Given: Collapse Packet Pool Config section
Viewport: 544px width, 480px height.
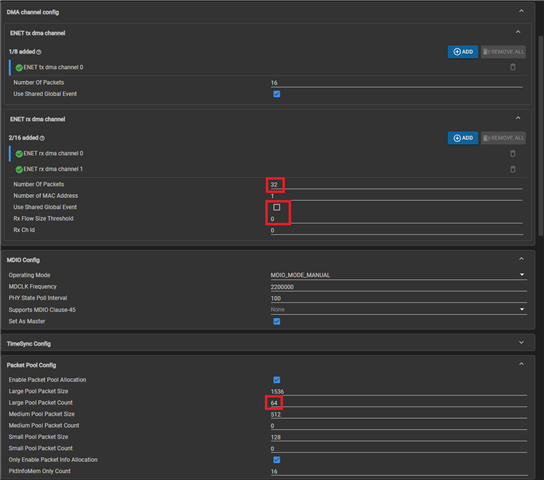Looking at the screenshot, I should (x=521, y=364).
